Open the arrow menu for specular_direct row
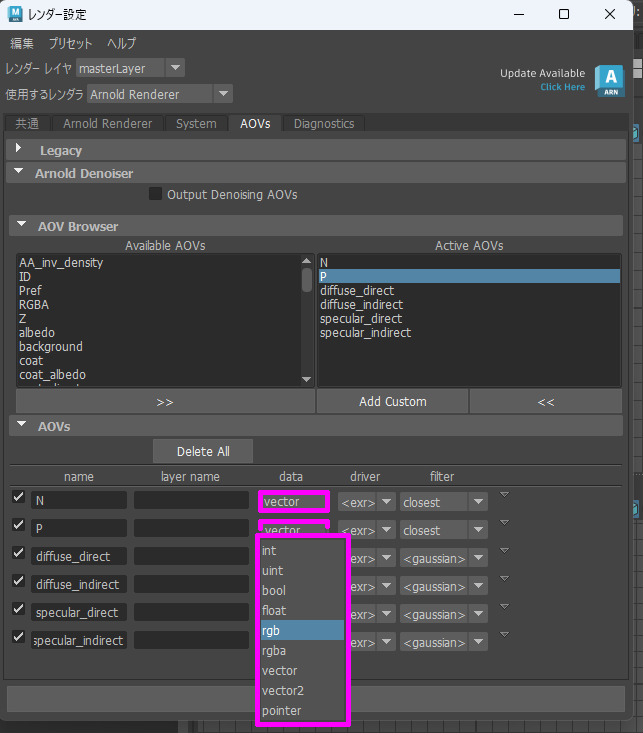This screenshot has width=643, height=733. click(x=504, y=607)
